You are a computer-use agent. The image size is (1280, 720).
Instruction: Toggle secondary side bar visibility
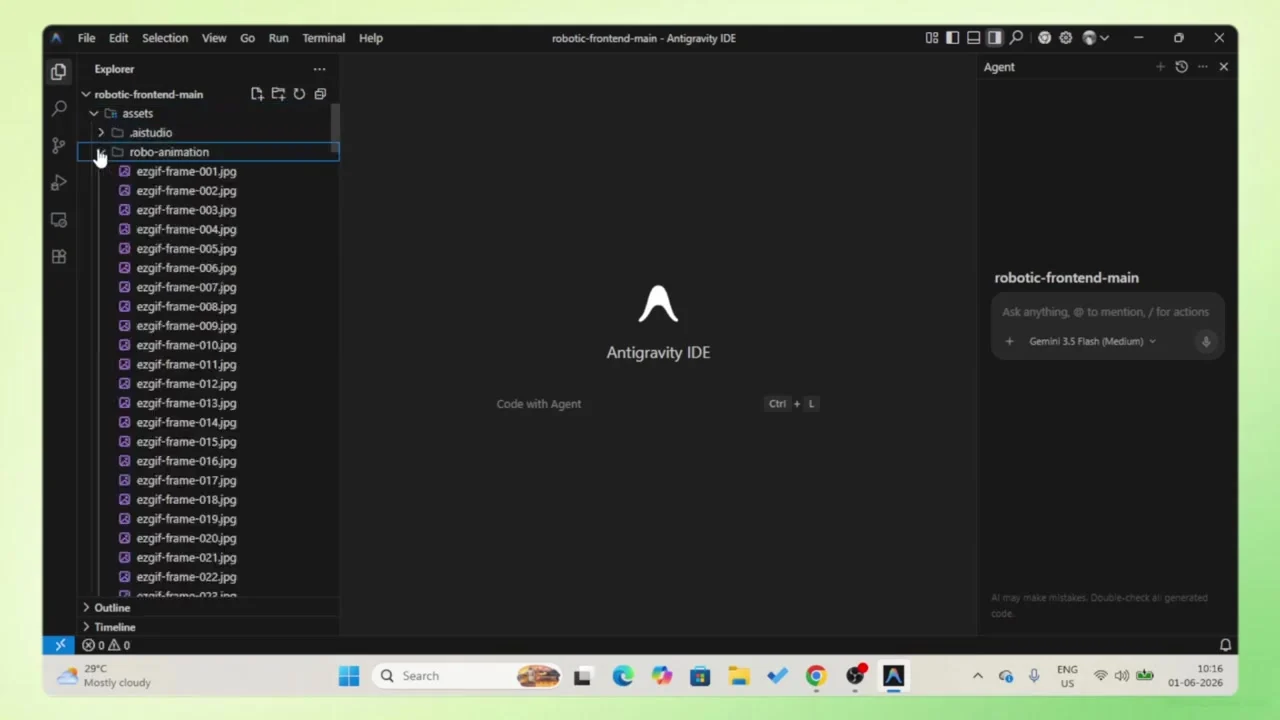995,38
